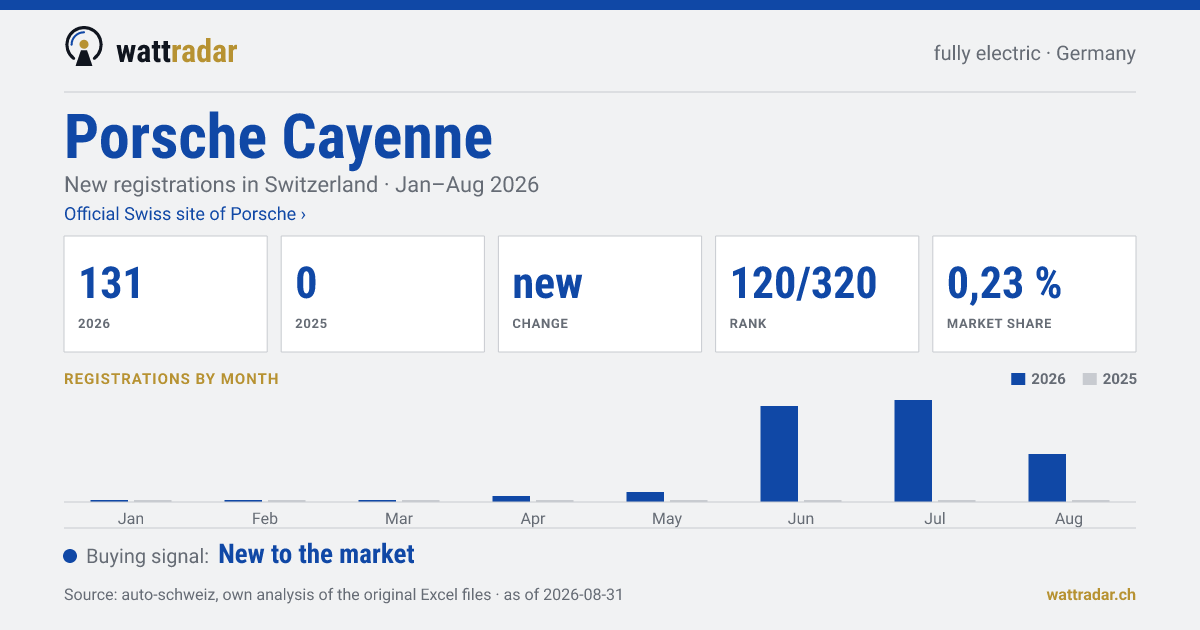Select the CHANGE card showing new
1200x630 pixels.
600,294
